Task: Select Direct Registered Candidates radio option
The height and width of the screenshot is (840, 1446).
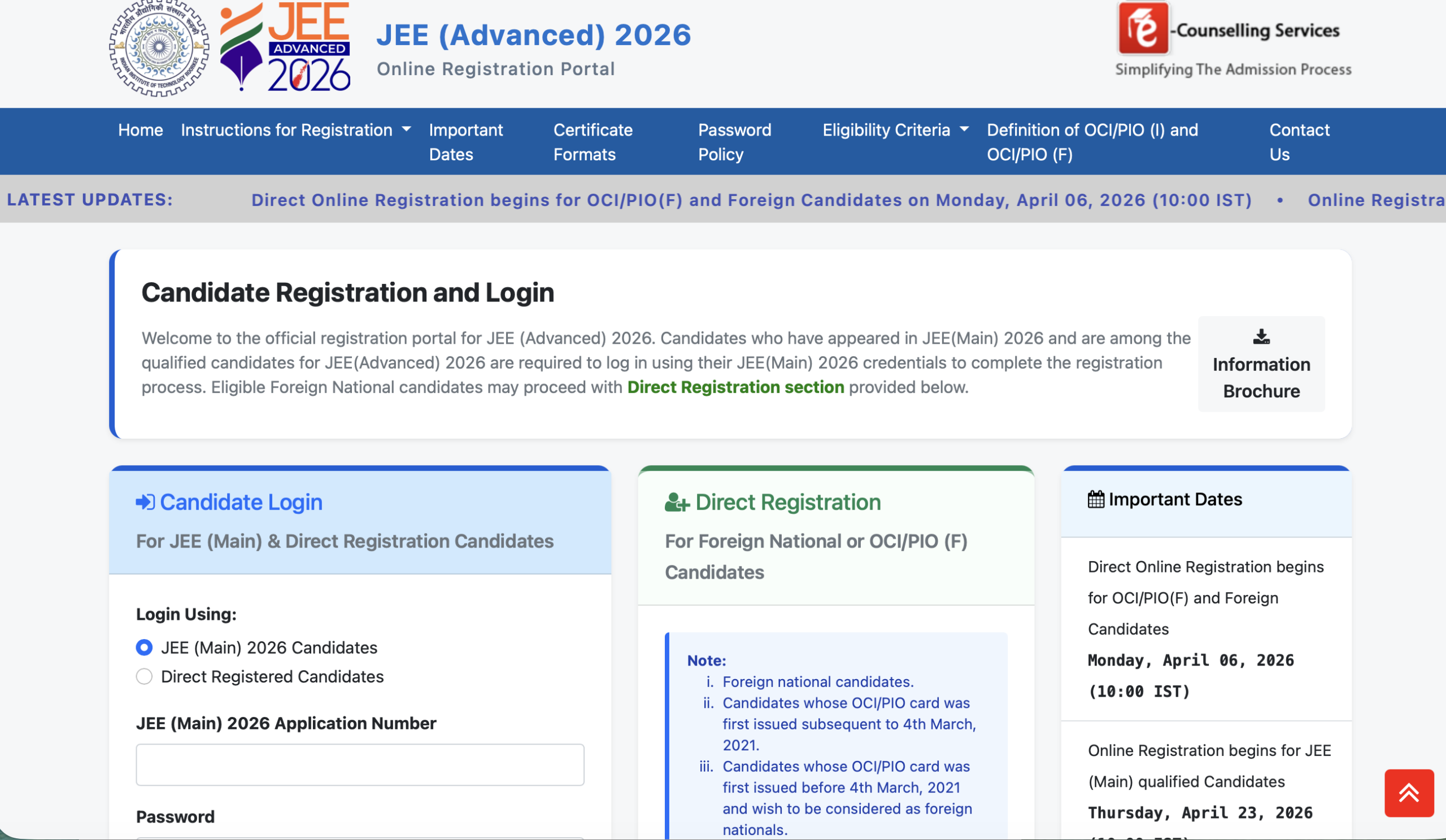Action: coord(144,677)
